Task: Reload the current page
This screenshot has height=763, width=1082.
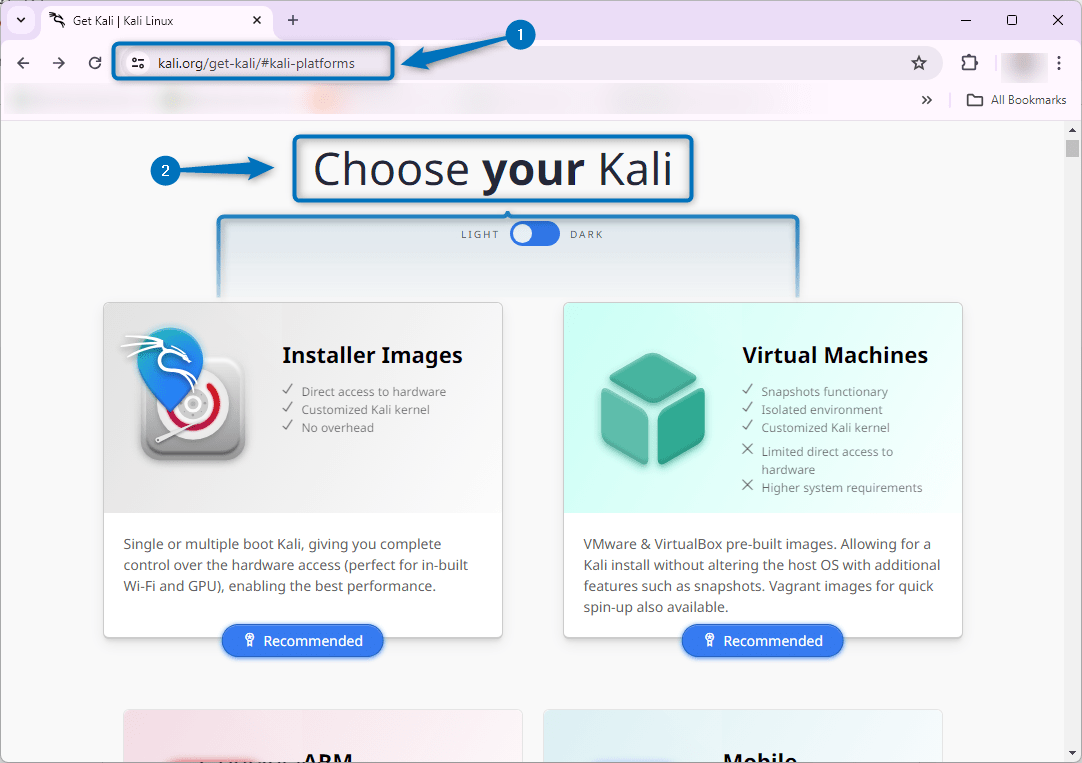Action: pos(95,62)
